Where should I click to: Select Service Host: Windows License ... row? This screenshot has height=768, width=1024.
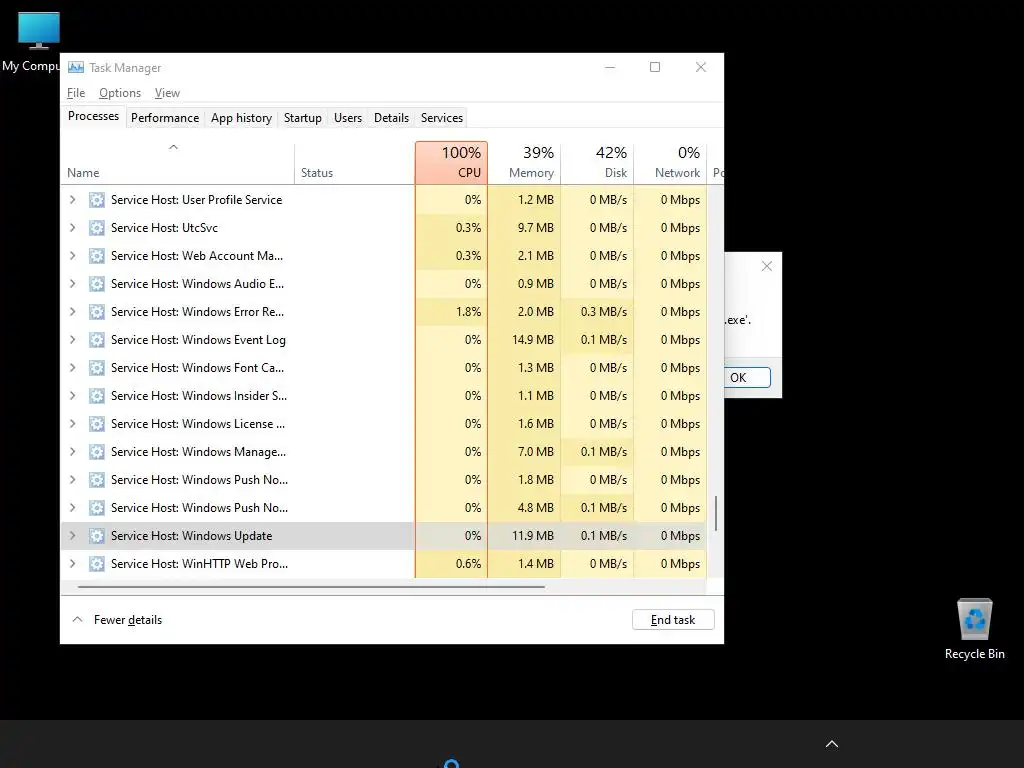click(383, 424)
